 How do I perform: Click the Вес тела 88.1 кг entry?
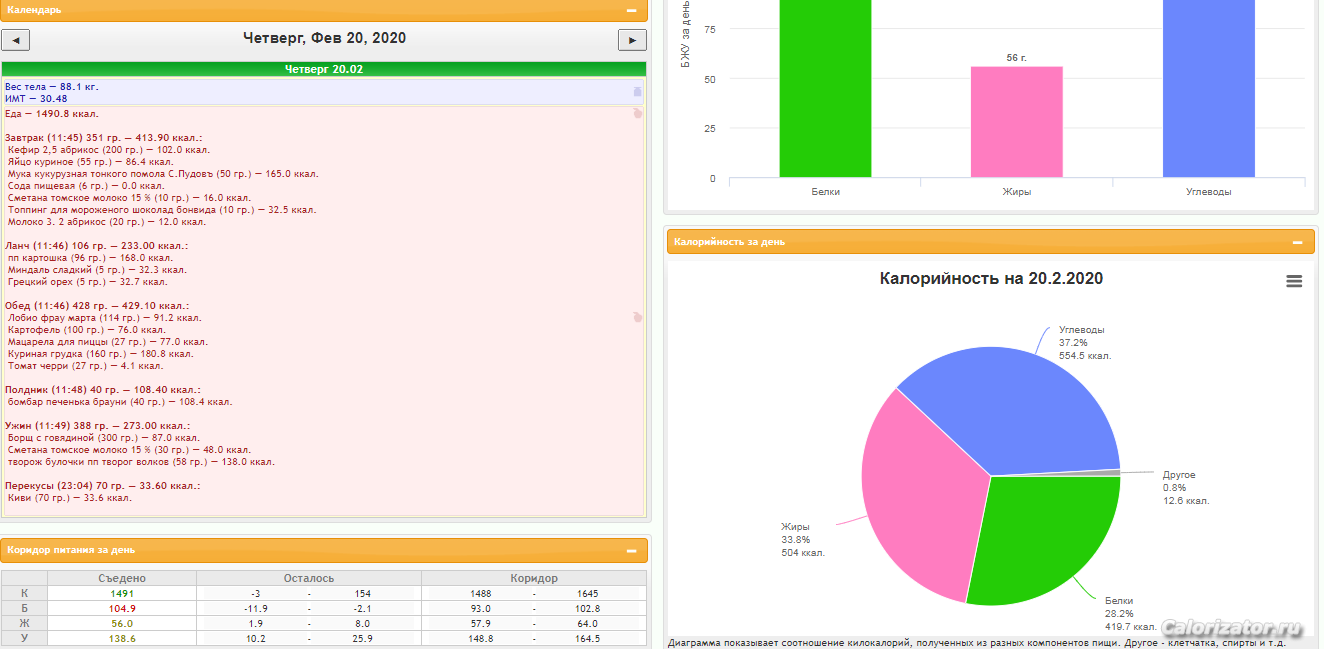(x=52, y=87)
